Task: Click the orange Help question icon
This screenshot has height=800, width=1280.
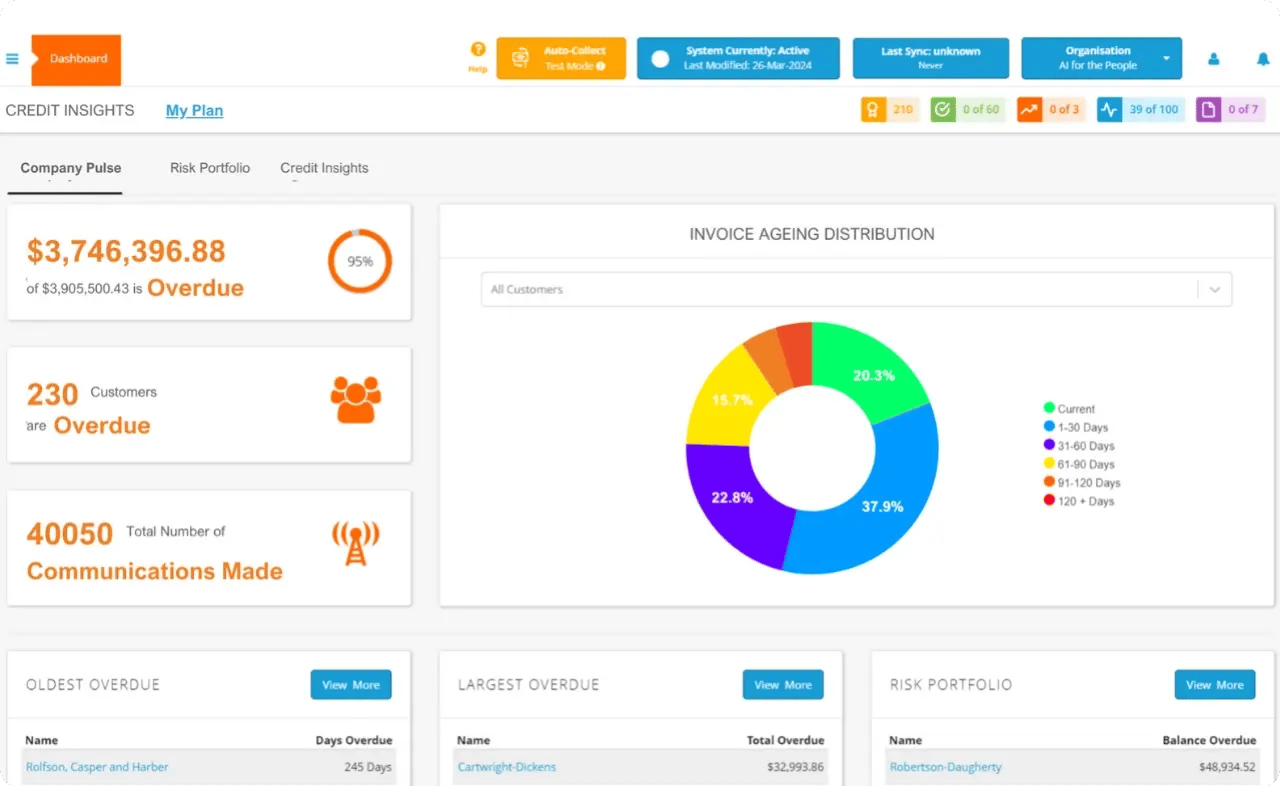Action: pyautogui.click(x=478, y=49)
